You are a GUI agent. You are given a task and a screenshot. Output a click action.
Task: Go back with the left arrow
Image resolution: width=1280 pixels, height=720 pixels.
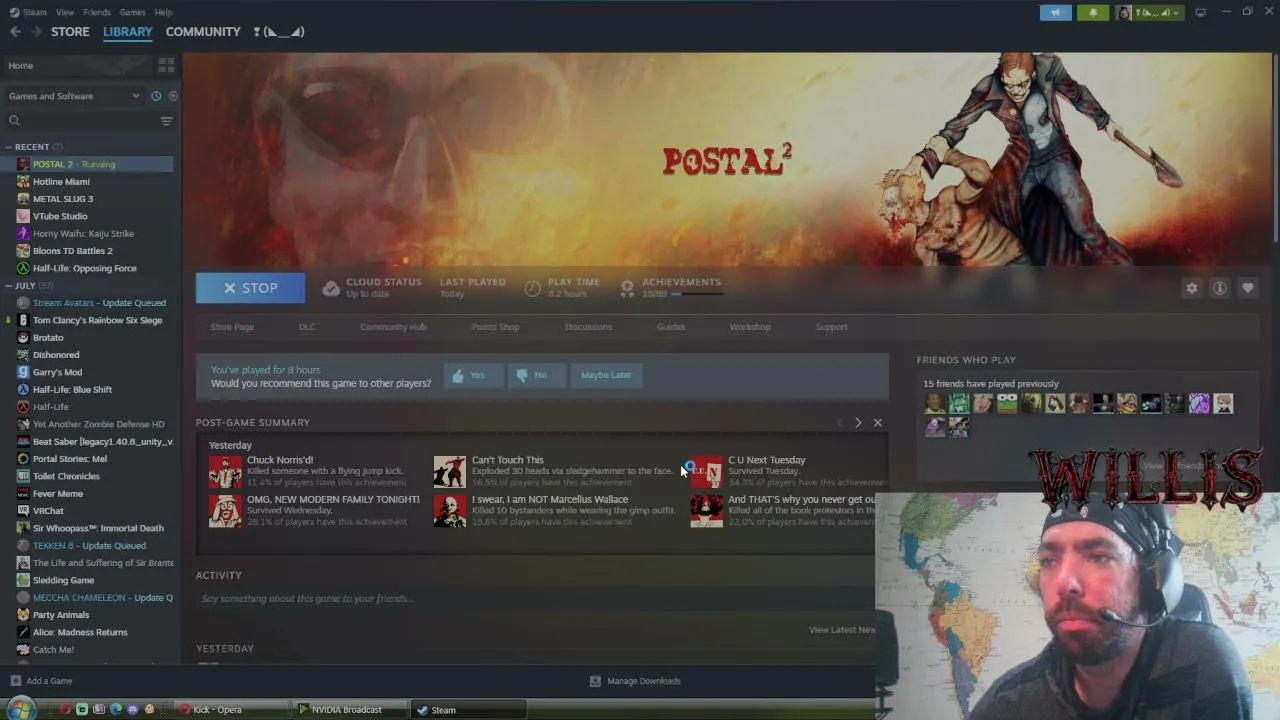tap(15, 32)
